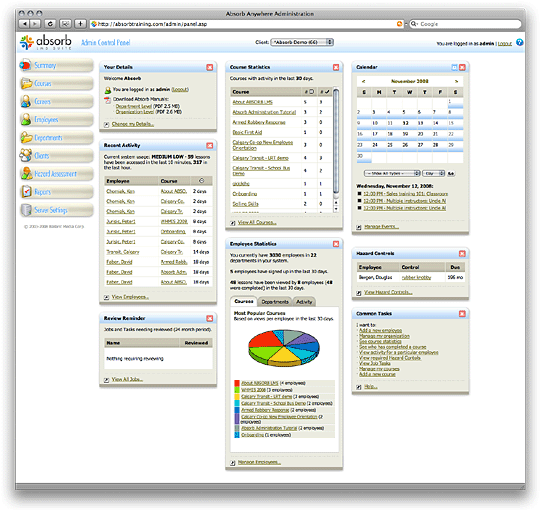Image resolution: width=540 pixels, height=511 pixels.
Task: Click the Google search field
Action: click(x=465, y=24)
